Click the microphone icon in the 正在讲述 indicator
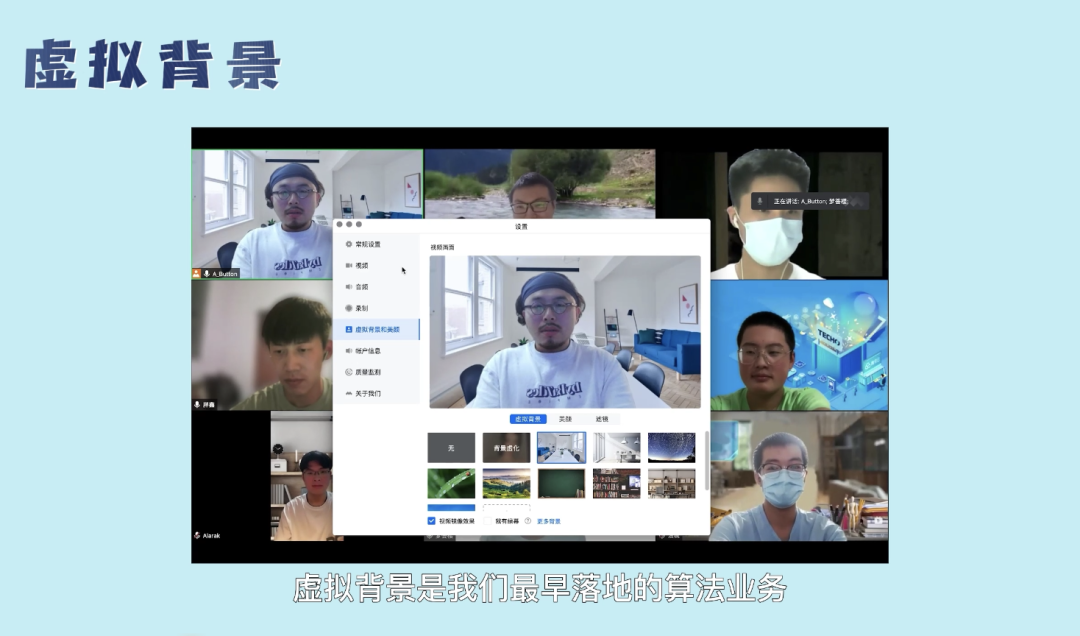The image size is (1080, 636). [x=760, y=201]
